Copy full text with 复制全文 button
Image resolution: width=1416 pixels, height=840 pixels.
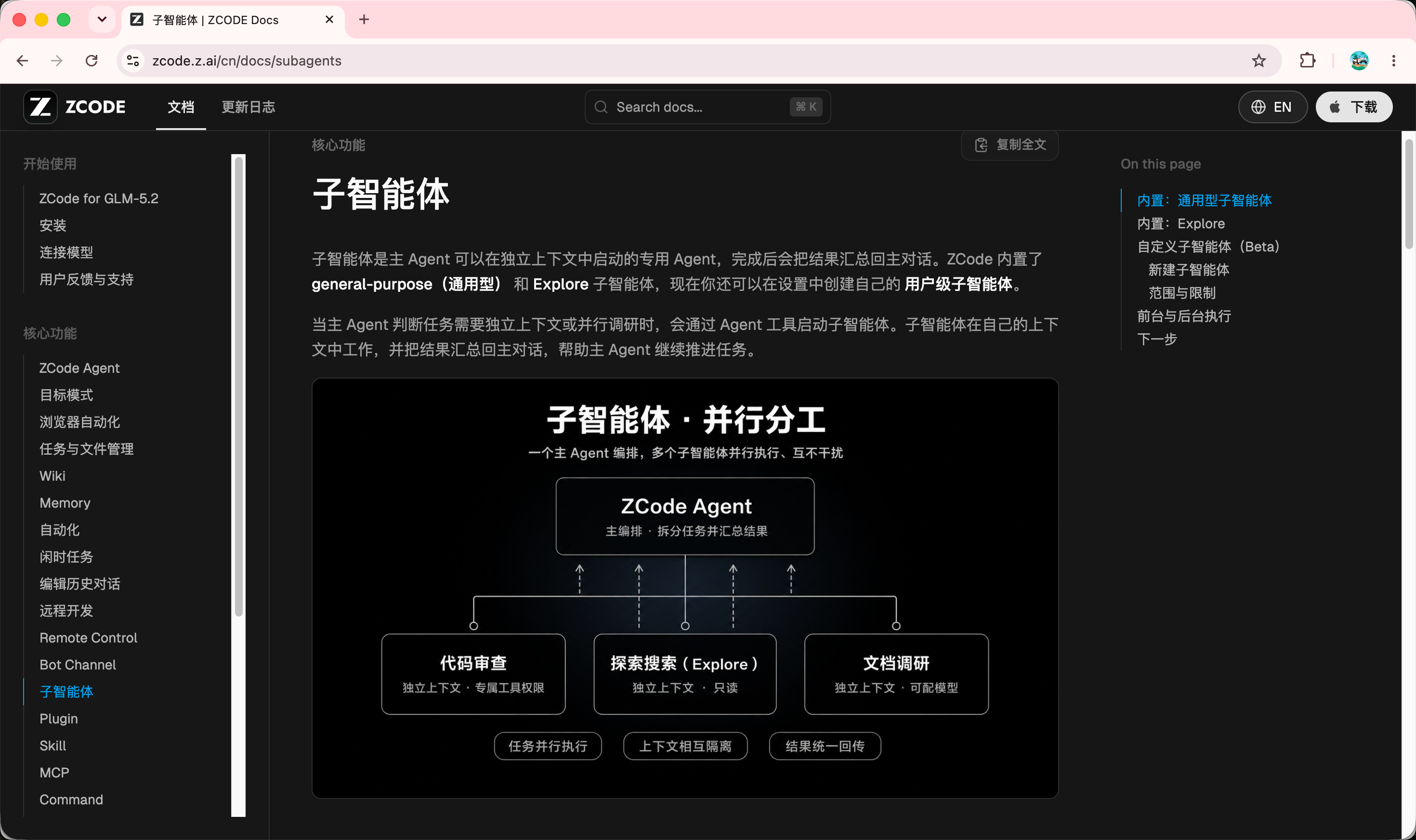(x=1010, y=145)
